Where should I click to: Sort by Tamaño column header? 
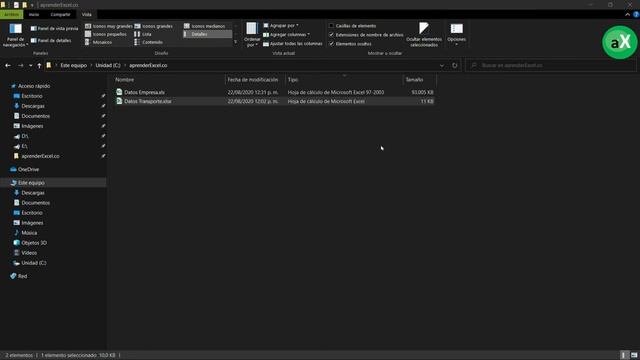[x=420, y=80]
